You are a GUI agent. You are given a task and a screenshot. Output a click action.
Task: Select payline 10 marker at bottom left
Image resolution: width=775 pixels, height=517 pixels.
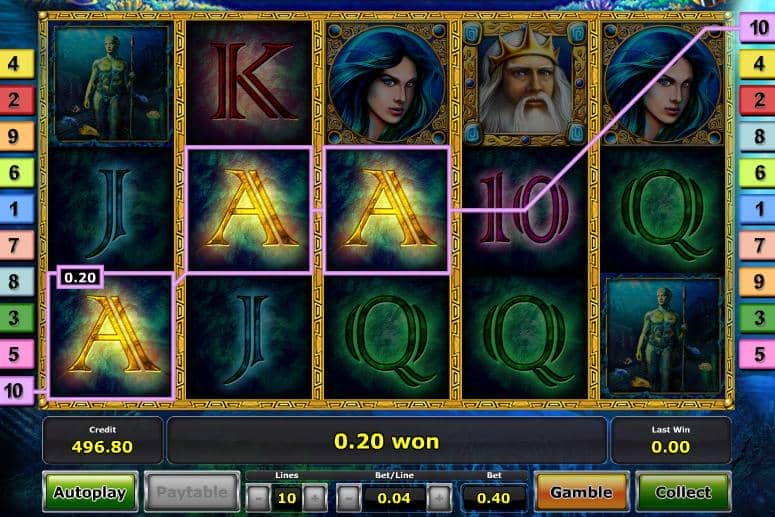coord(16,390)
